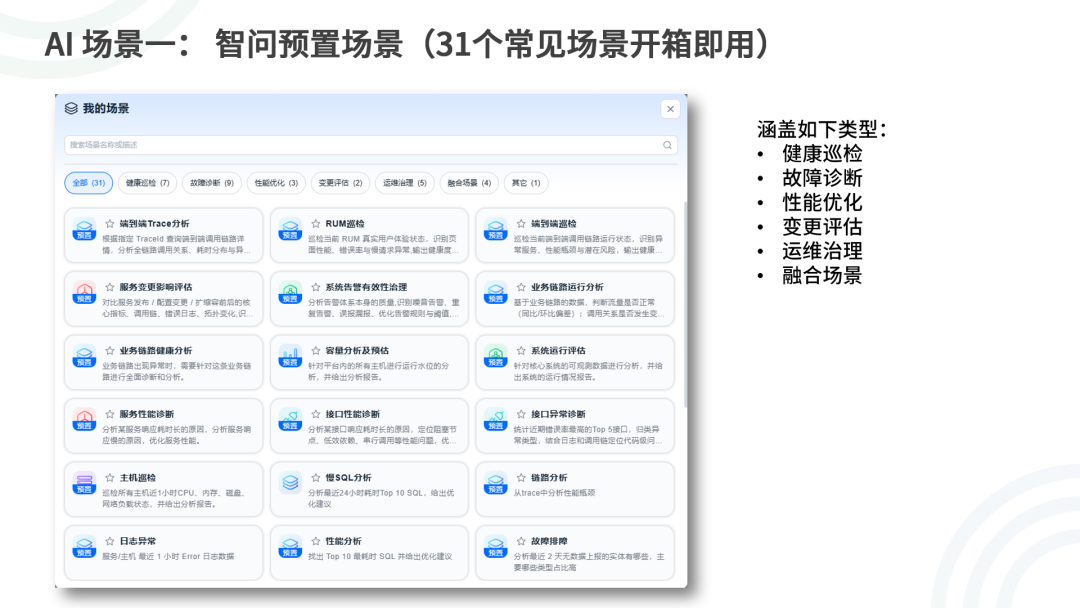Viewport: 1080px width, 608px height.
Task: Star the 主机巡检 scene
Action: (110, 477)
